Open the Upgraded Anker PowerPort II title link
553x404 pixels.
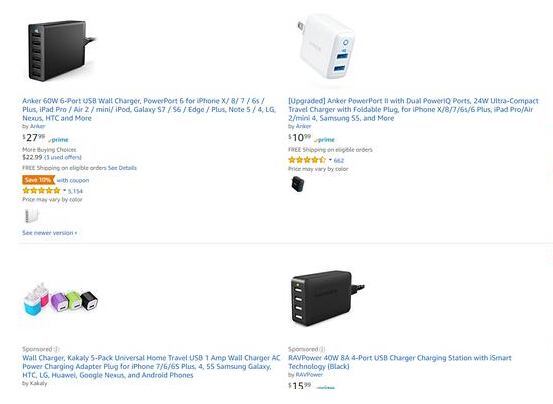click(413, 109)
